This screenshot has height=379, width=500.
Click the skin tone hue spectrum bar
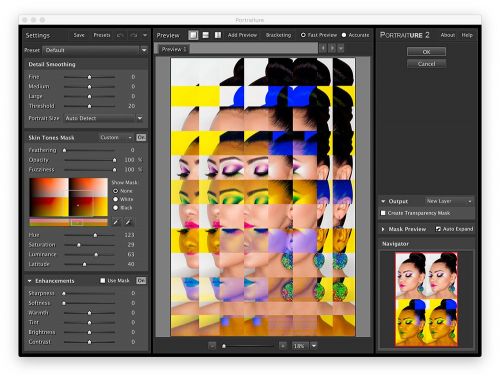[x=68, y=222]
